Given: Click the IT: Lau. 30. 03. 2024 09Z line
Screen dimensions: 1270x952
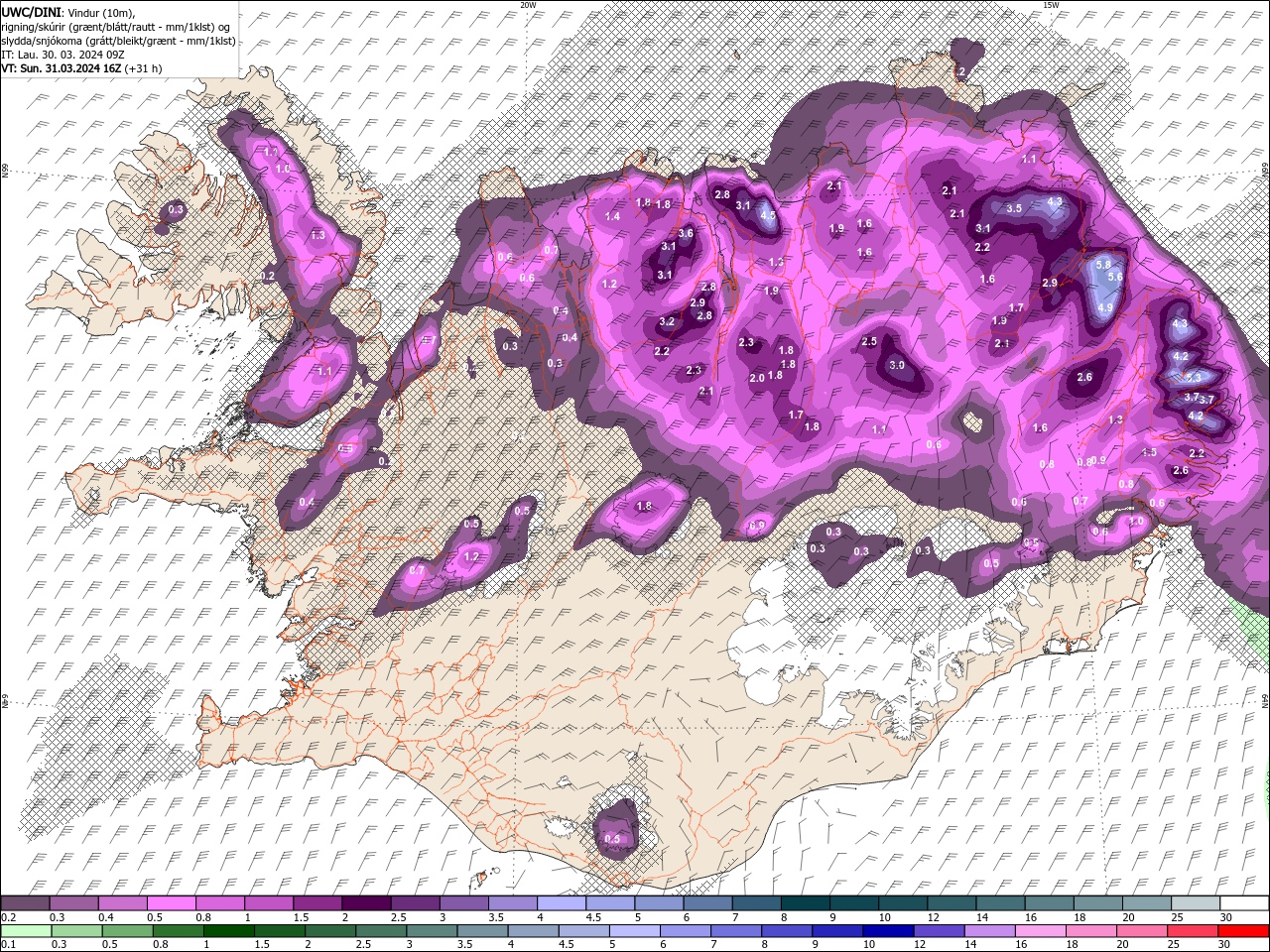Looking at the screenshot, I should click(x=63, y=55).
